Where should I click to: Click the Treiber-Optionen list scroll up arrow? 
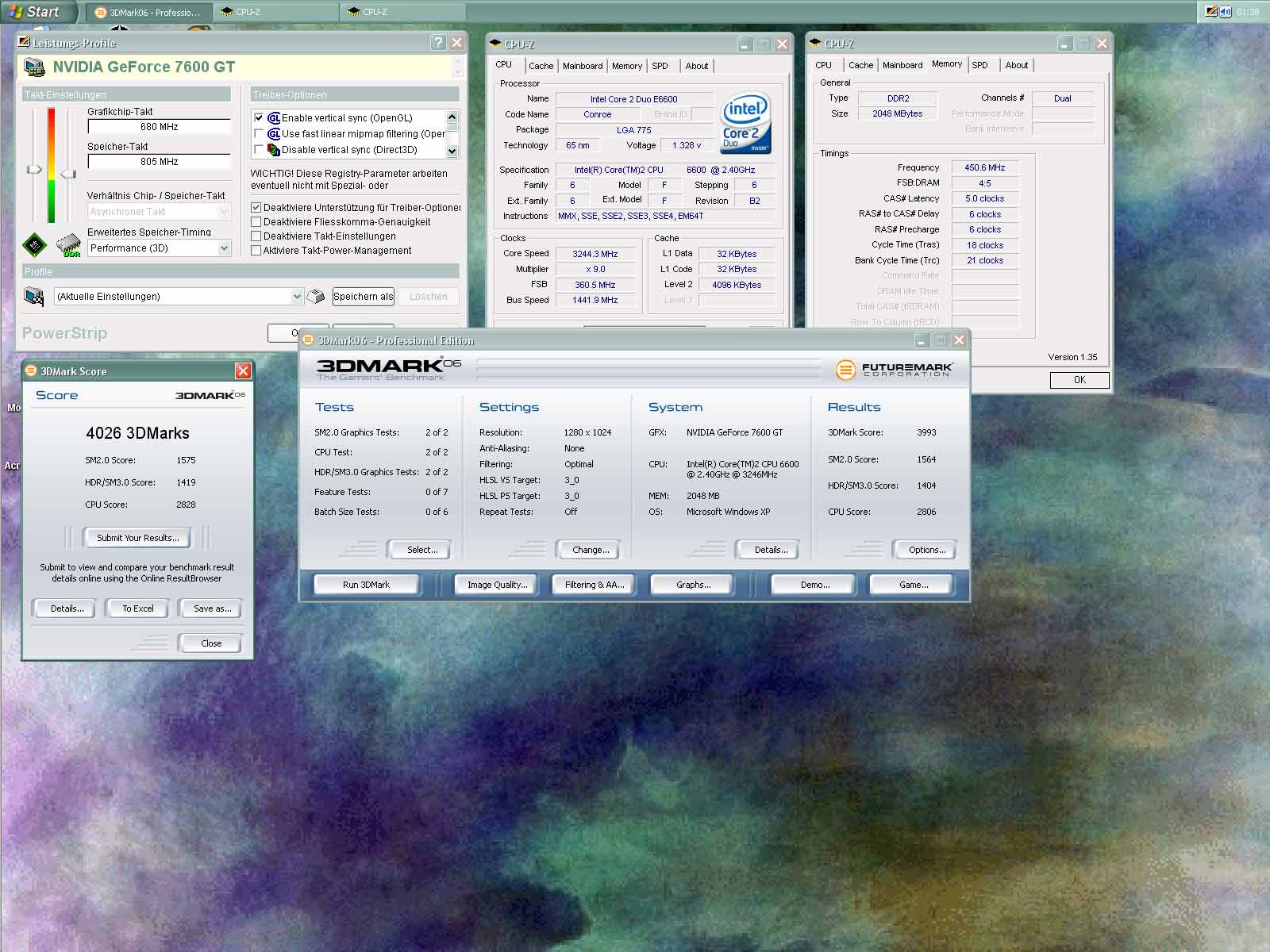tap(452, 117)
